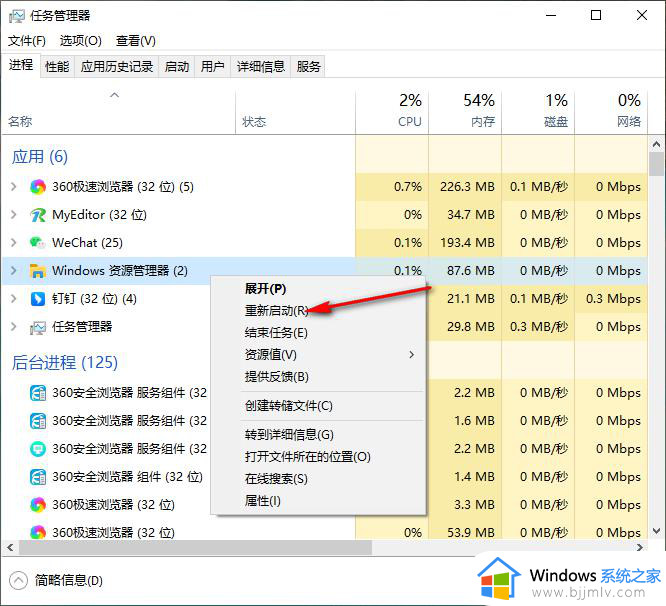The height and width of the screenshot is (606, 666).
Task: Choose 转到详细信息(G) in the context menu
Action: pos(319,435)
